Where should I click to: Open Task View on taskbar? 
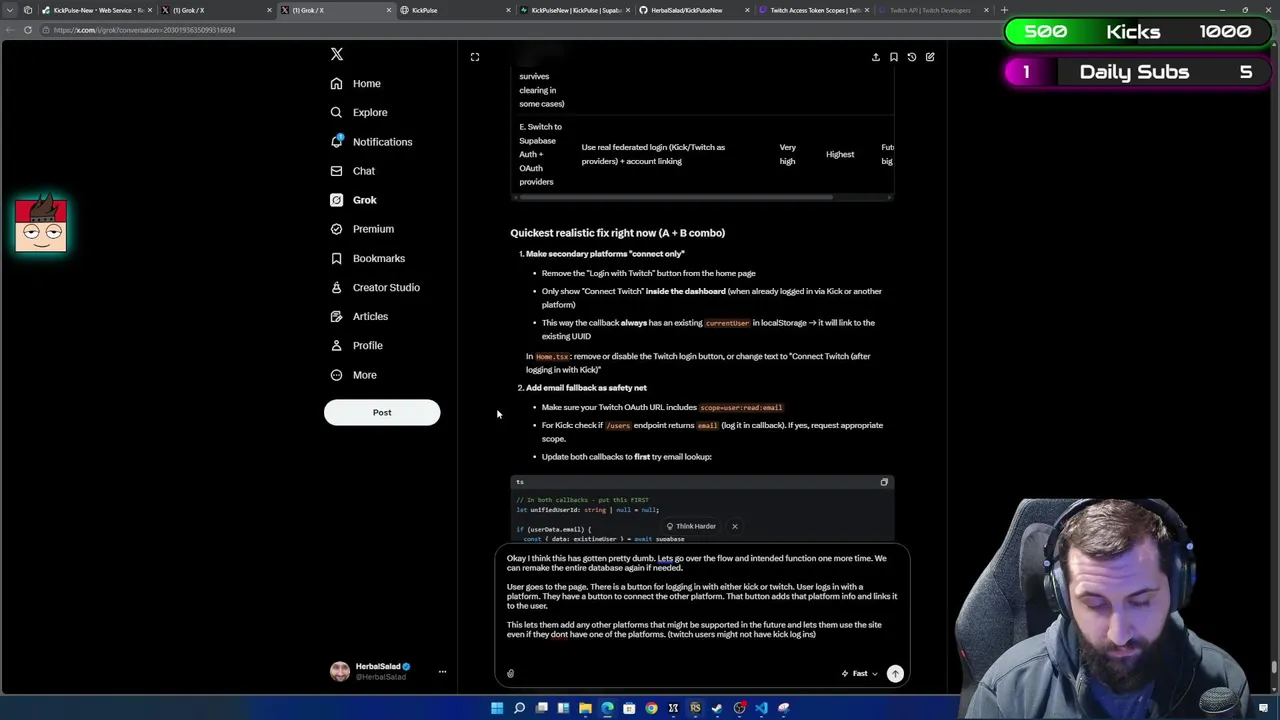pos(541,708)
